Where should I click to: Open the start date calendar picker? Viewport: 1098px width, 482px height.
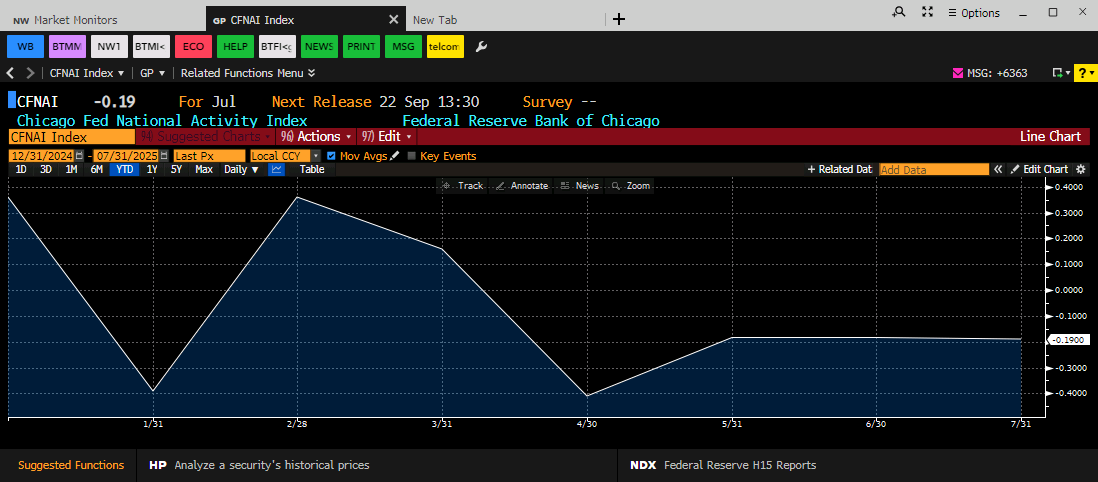[x=79, y=156]
